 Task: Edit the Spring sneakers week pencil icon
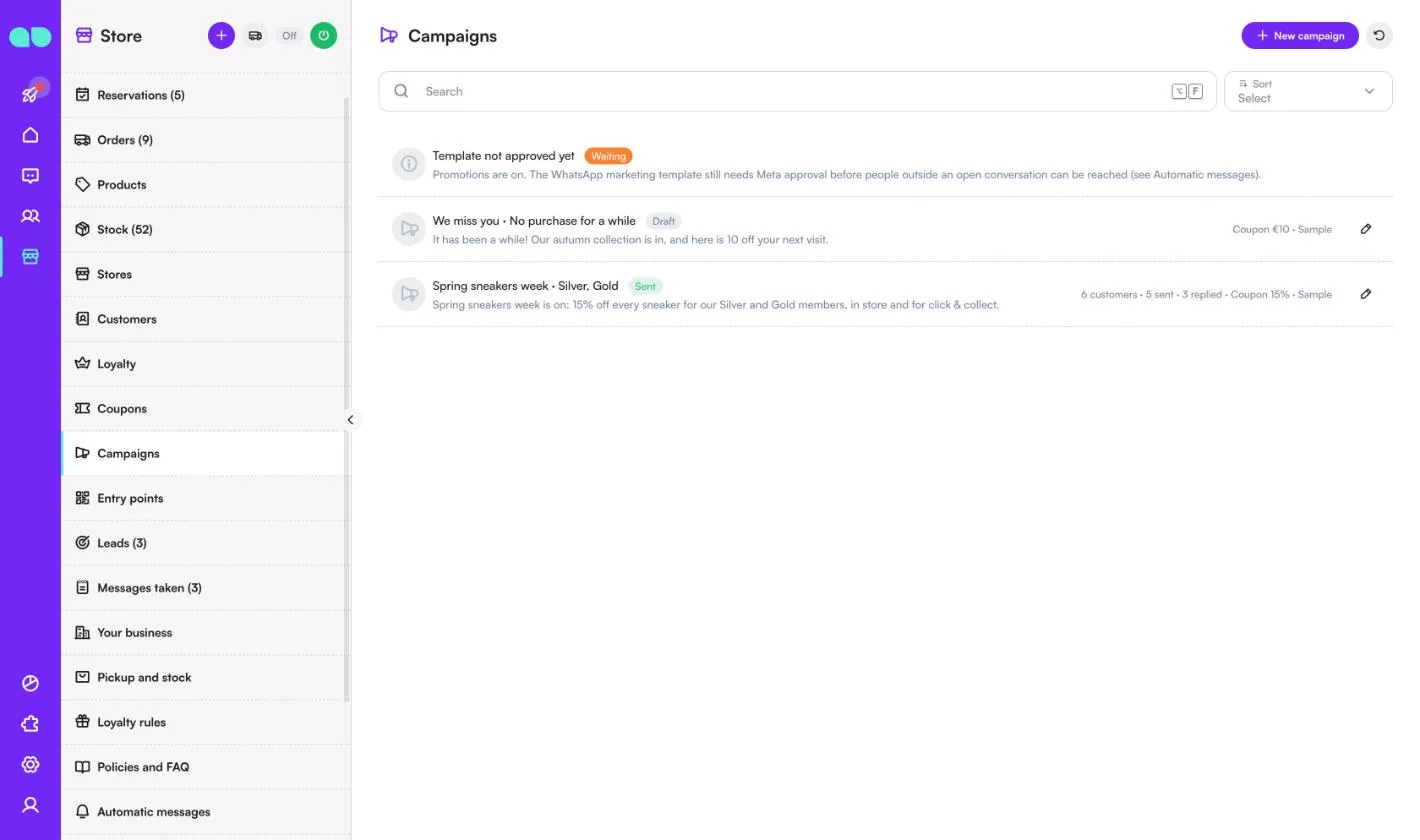(1366, 294)
